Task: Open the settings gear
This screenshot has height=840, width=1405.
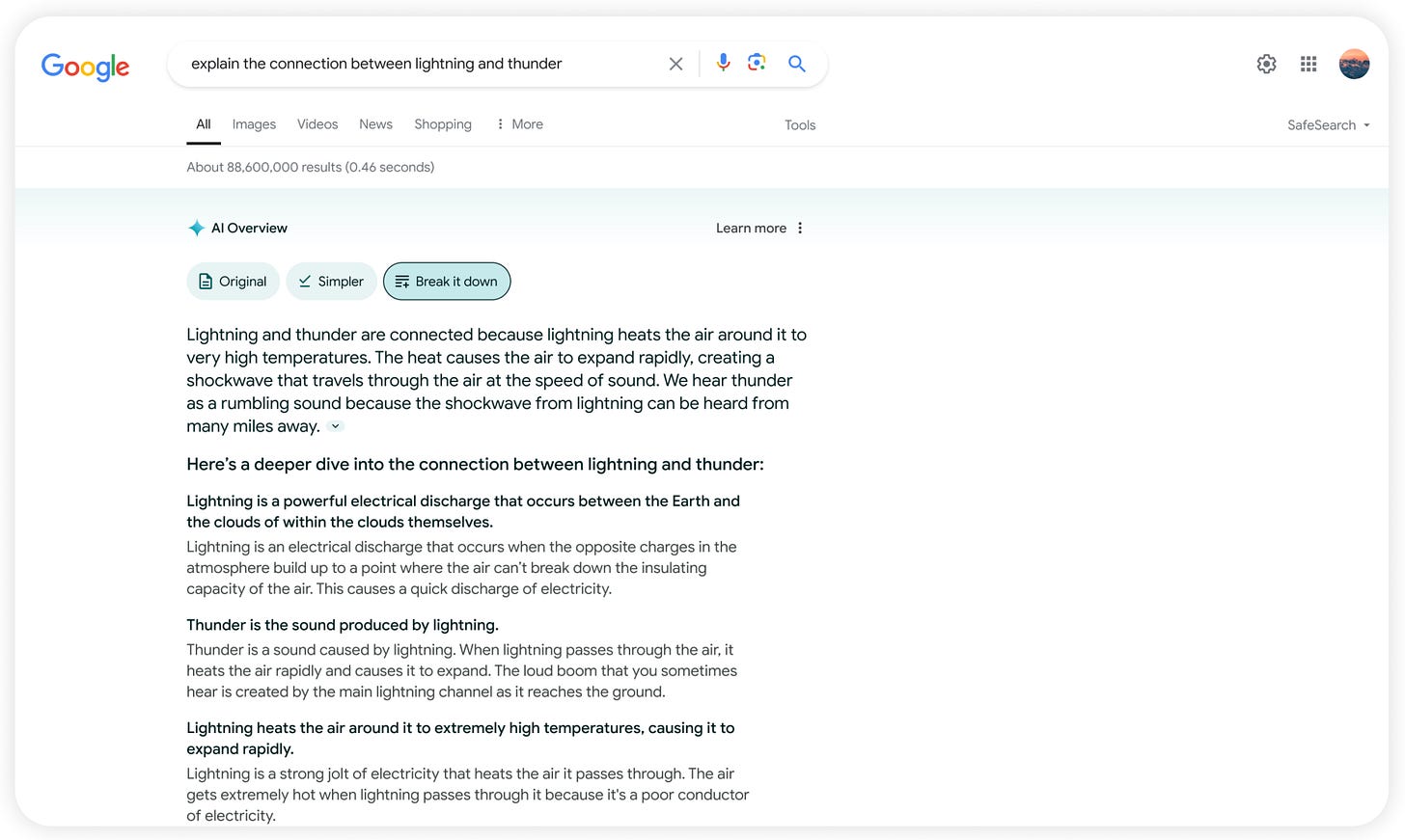Action: pos(1266,64)
